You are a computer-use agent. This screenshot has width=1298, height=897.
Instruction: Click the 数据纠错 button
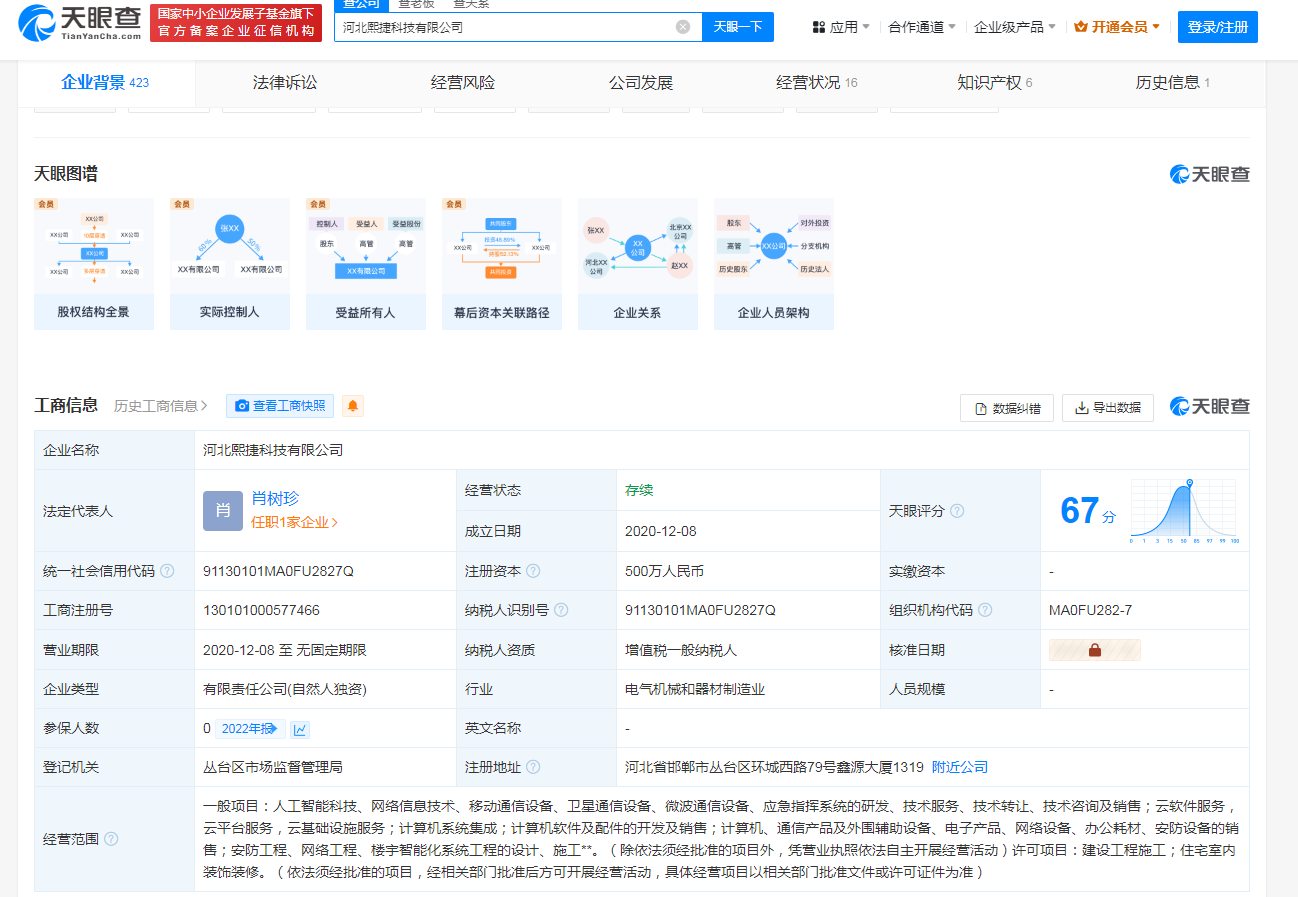(x=1007, y=408)
